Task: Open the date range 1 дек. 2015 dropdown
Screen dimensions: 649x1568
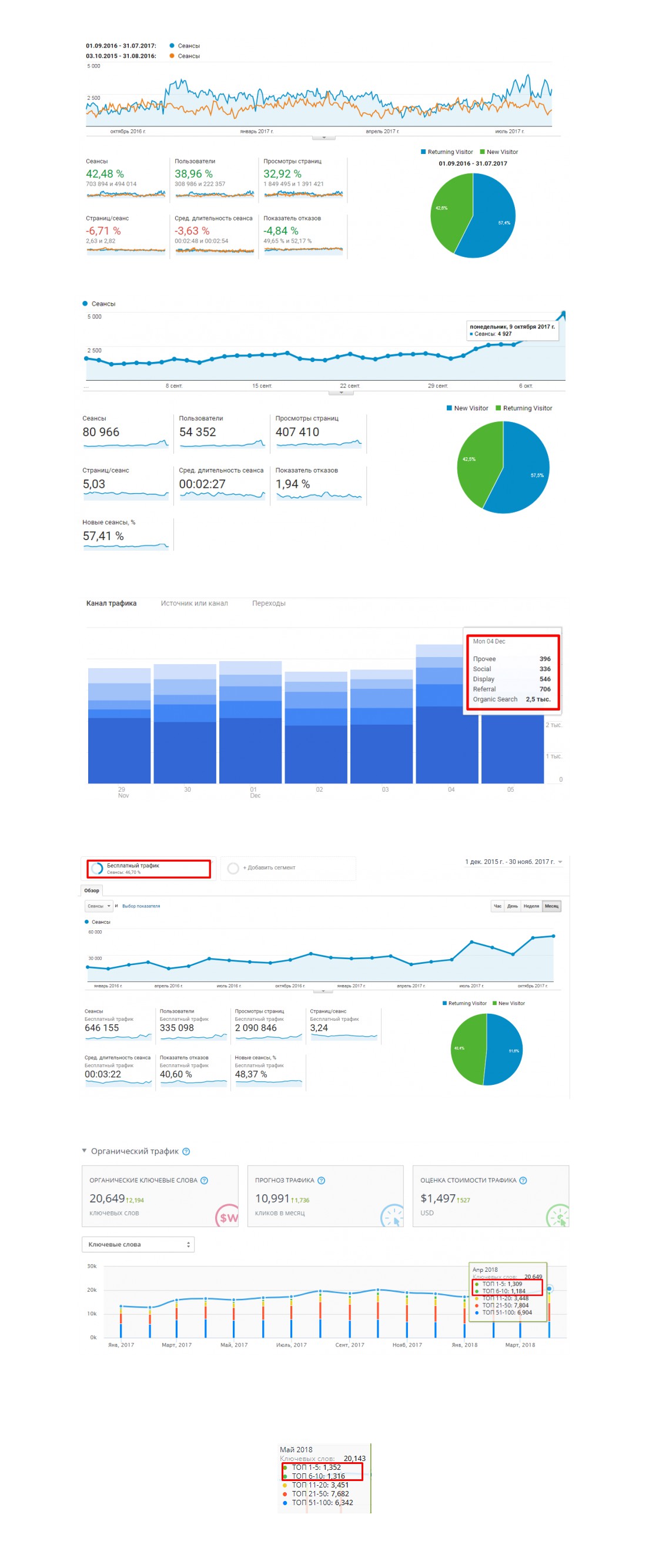Action: (513, 862)
